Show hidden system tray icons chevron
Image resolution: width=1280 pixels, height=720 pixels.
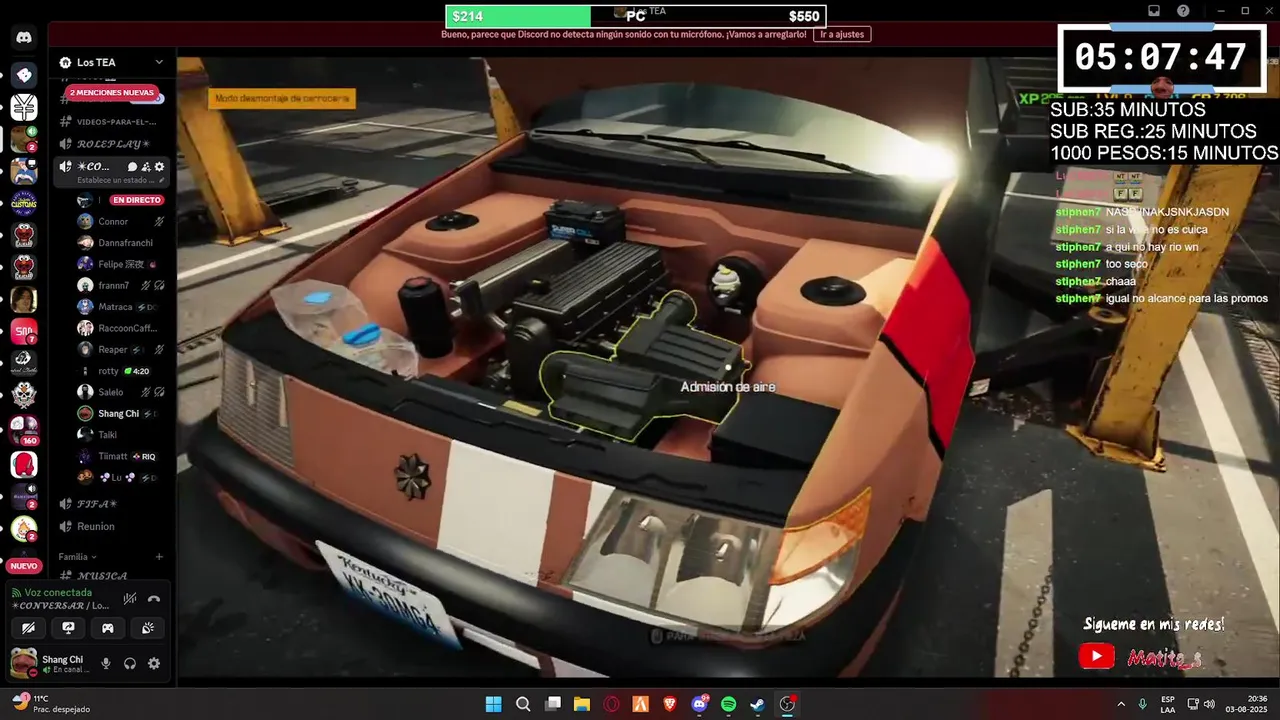coord(1120,704)
